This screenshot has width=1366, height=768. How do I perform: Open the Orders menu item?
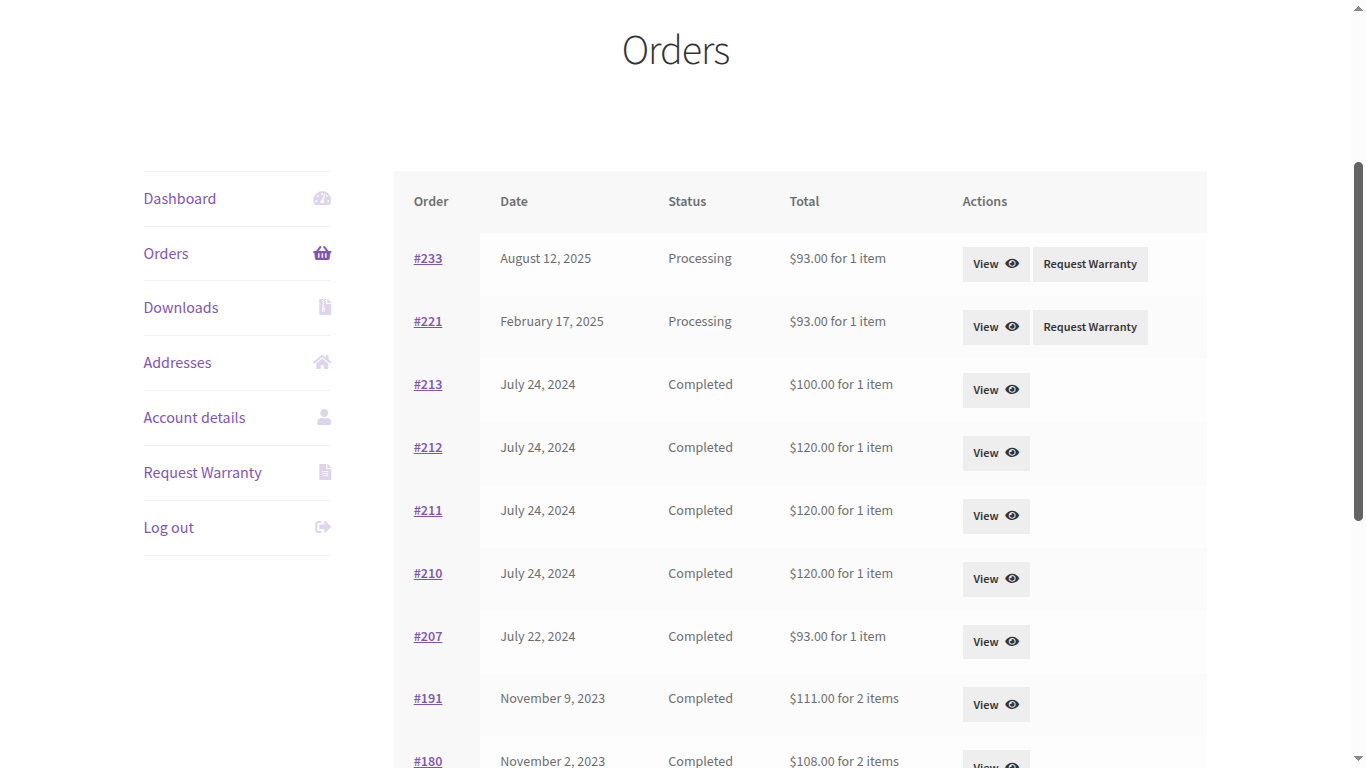click(x=166, y=253)
